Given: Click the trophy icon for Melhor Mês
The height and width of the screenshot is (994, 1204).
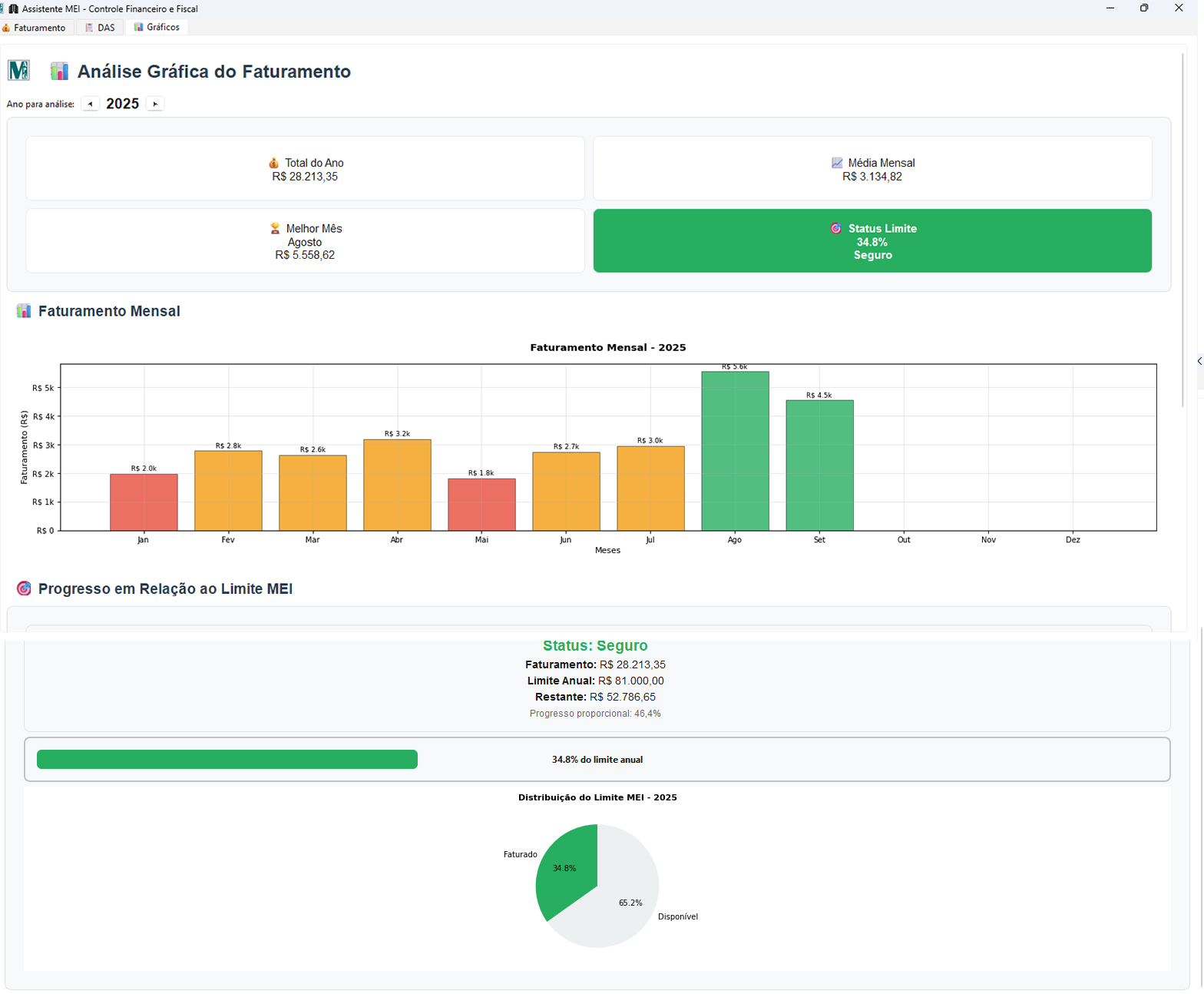Looking at the screenshot, I should pyautogui.click(x=275, y=228).
